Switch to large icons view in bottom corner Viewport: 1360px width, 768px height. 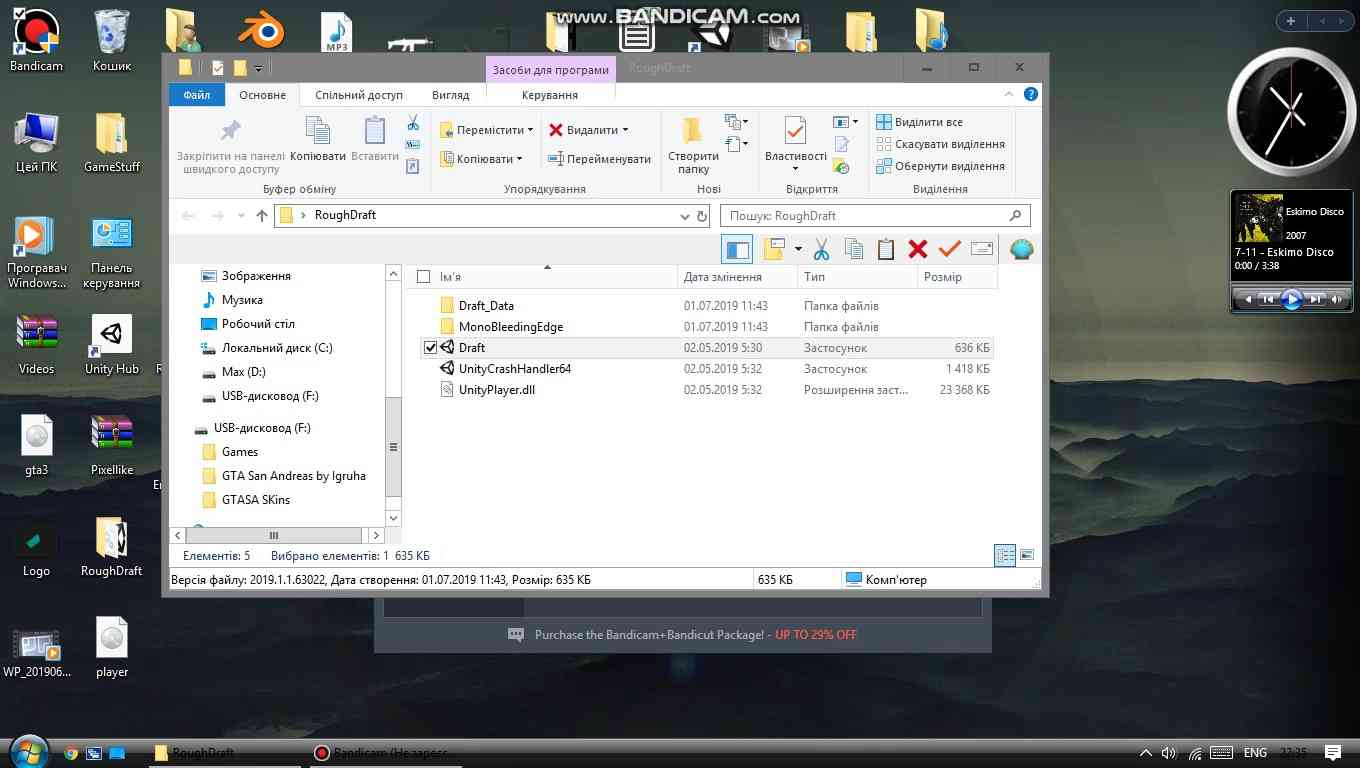pos(1026,556)
